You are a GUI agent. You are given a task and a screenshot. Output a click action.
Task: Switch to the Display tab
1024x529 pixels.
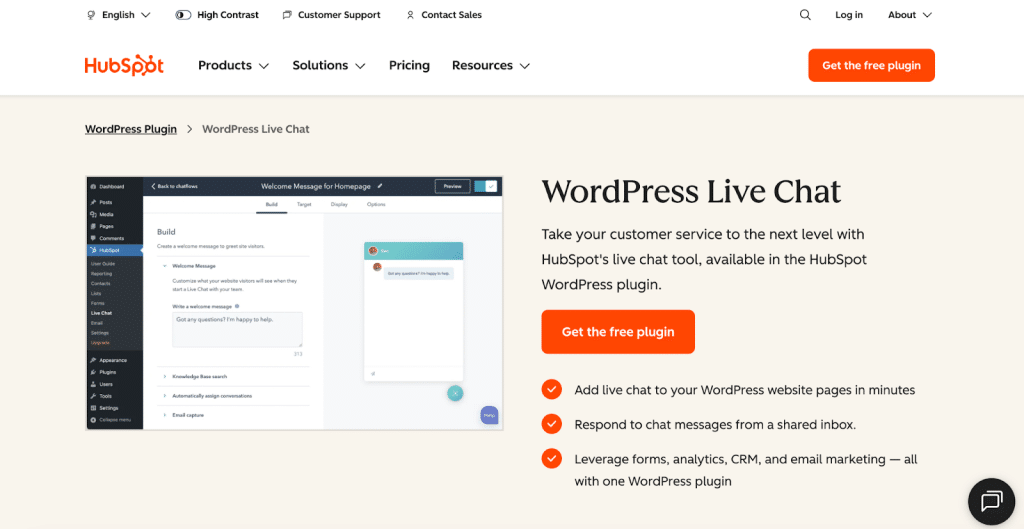click(339, 204)
